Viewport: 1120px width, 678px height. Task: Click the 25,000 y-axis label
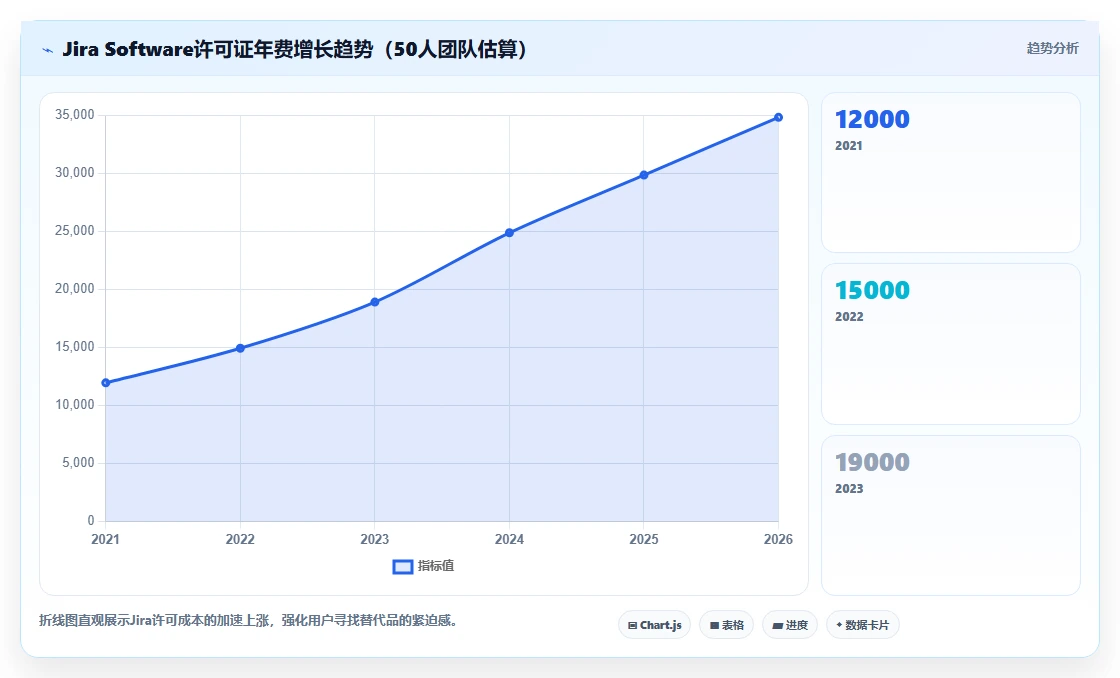(74, 230)
